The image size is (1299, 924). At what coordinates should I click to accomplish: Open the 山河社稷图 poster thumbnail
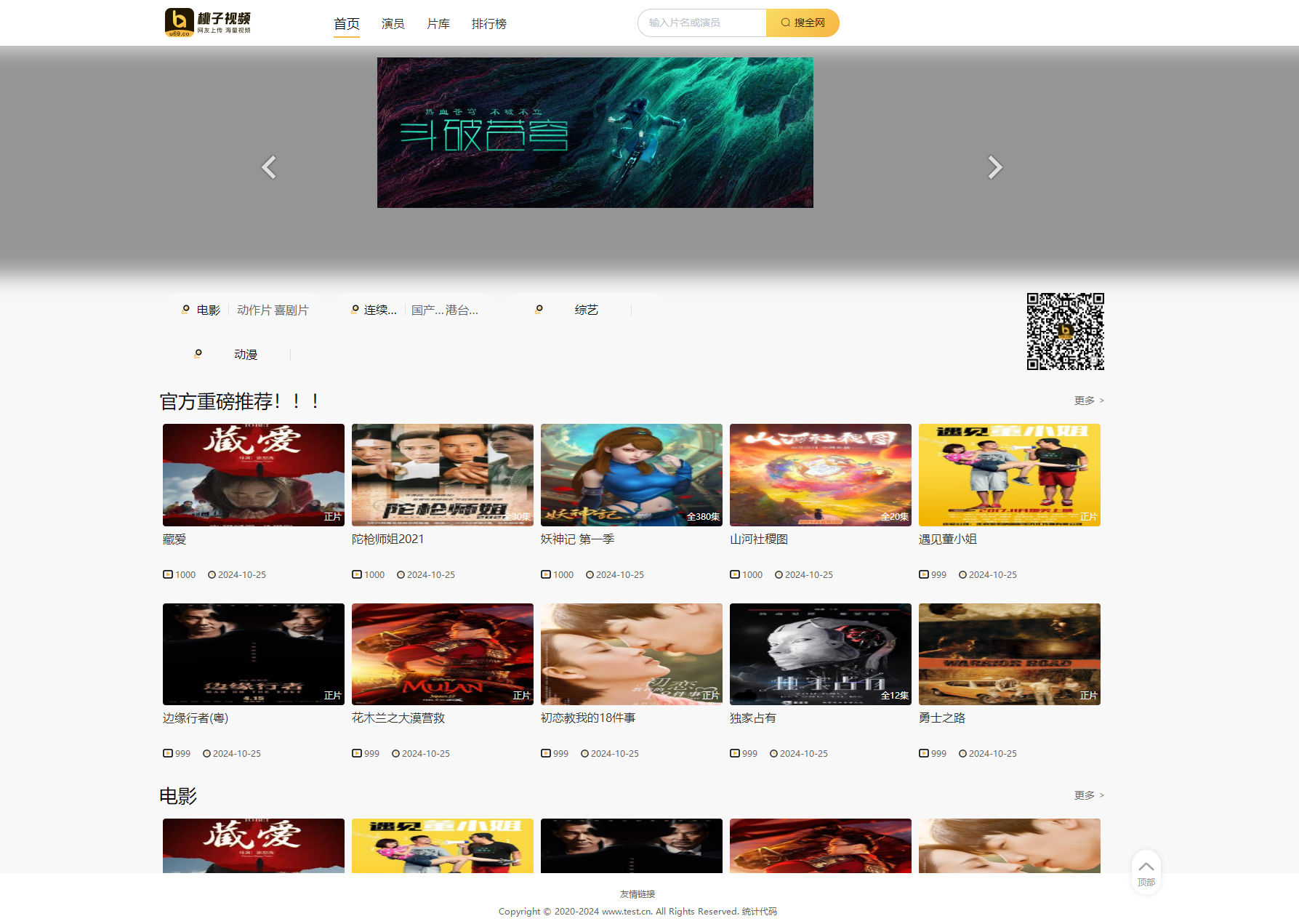click(821, 475)
